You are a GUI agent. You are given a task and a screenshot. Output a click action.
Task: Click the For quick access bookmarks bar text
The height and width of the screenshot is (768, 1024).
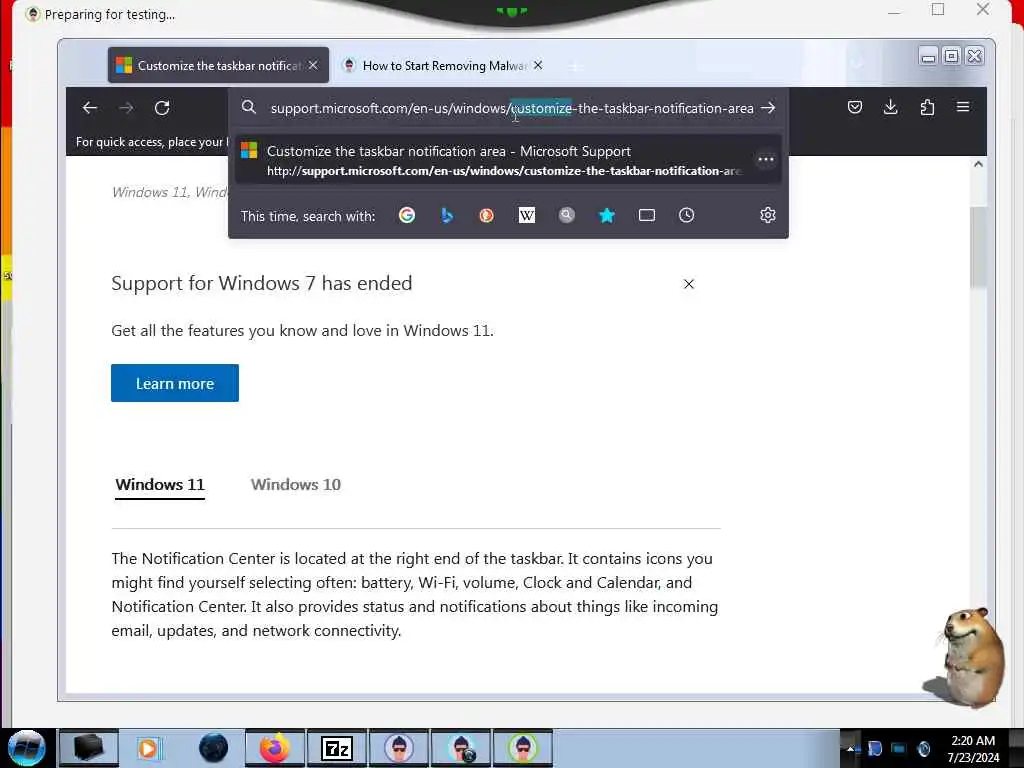[152, 142]
